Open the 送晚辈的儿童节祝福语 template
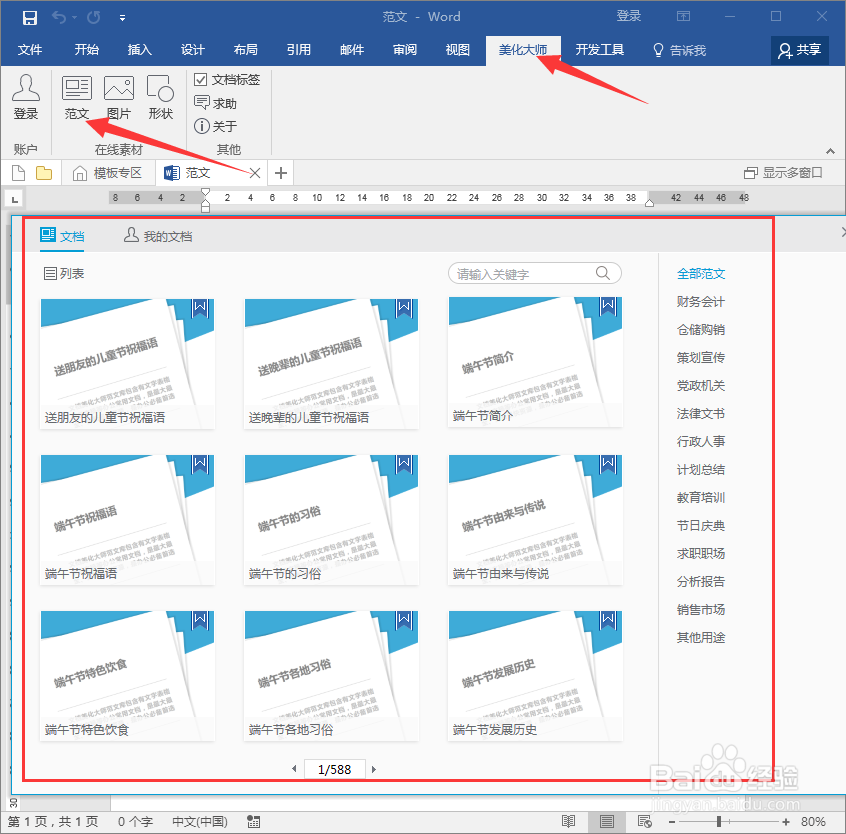This screenshot has height=834, width=846. (331, 364)
